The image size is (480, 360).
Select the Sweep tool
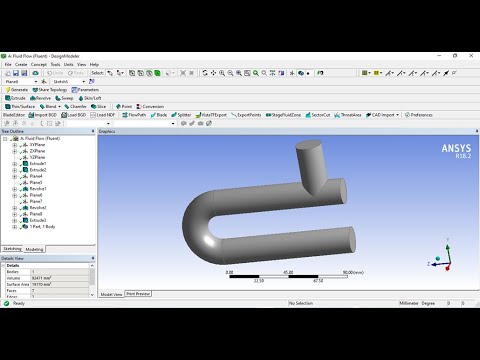tap(64, 98)
